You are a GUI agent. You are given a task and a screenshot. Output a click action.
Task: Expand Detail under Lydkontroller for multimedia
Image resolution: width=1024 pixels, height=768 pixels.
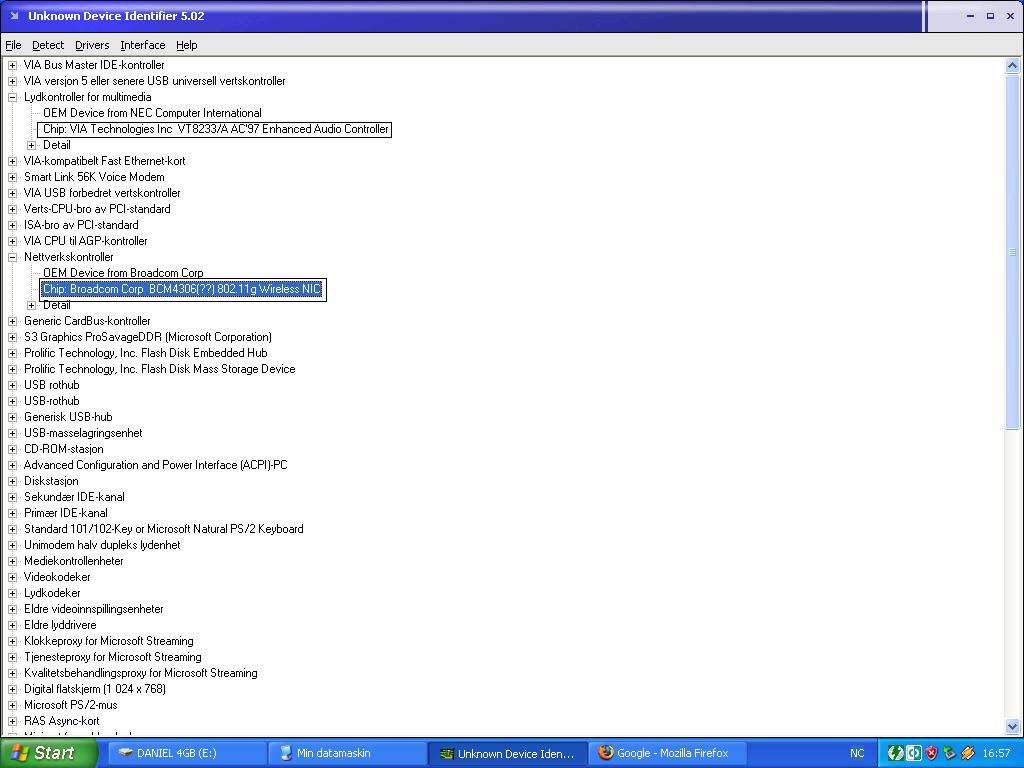[x=31, y=145]
